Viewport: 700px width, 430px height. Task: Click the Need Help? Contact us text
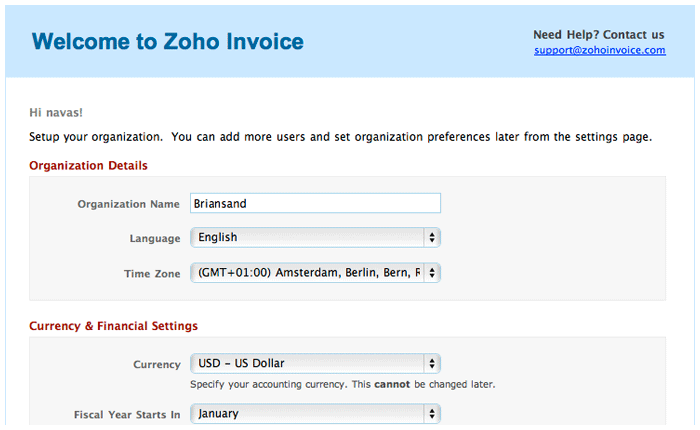tap(599, 34)
